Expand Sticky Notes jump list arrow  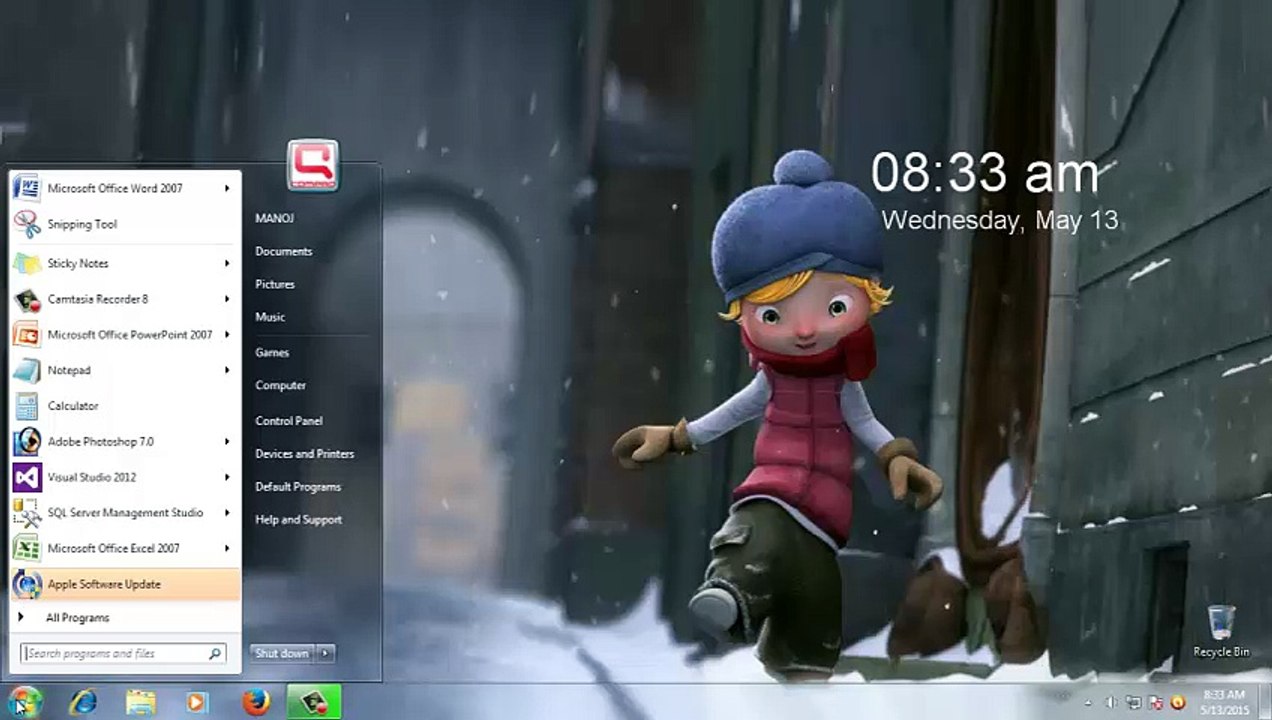click(227, 263)
